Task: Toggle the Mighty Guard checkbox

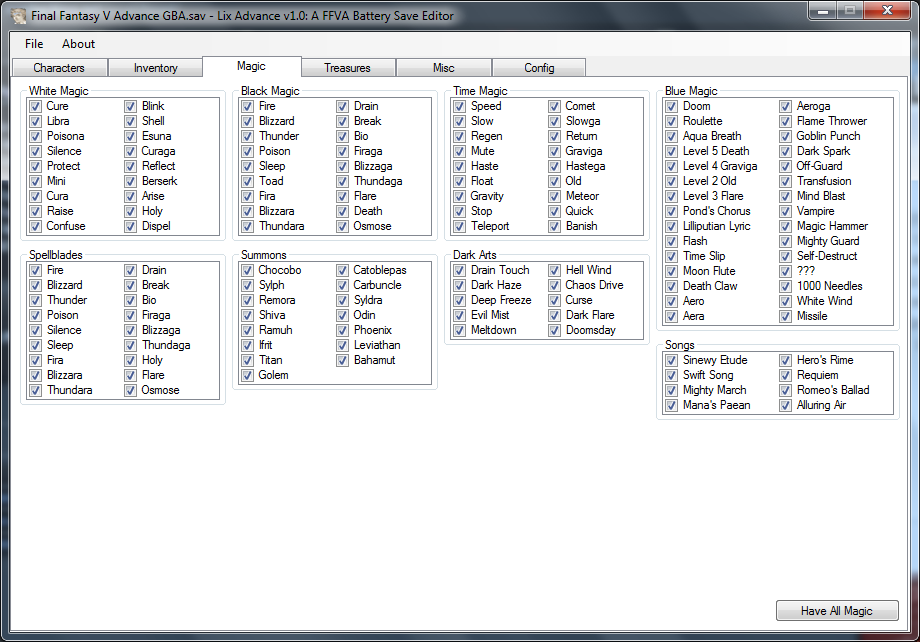Action: tap(785, 241)
